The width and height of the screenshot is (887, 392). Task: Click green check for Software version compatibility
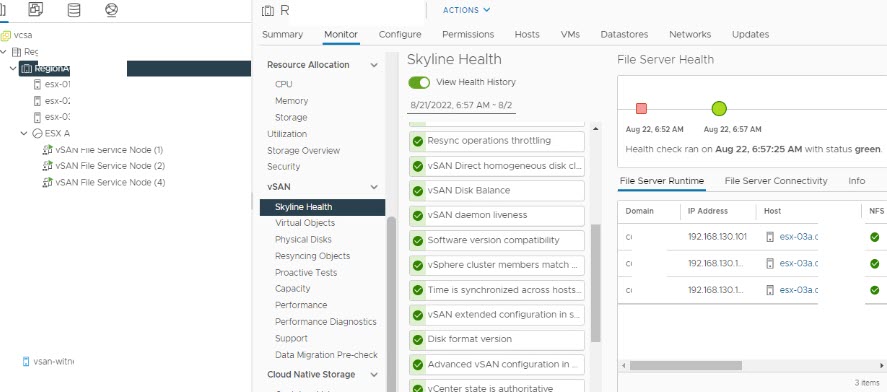coord(418,240)
